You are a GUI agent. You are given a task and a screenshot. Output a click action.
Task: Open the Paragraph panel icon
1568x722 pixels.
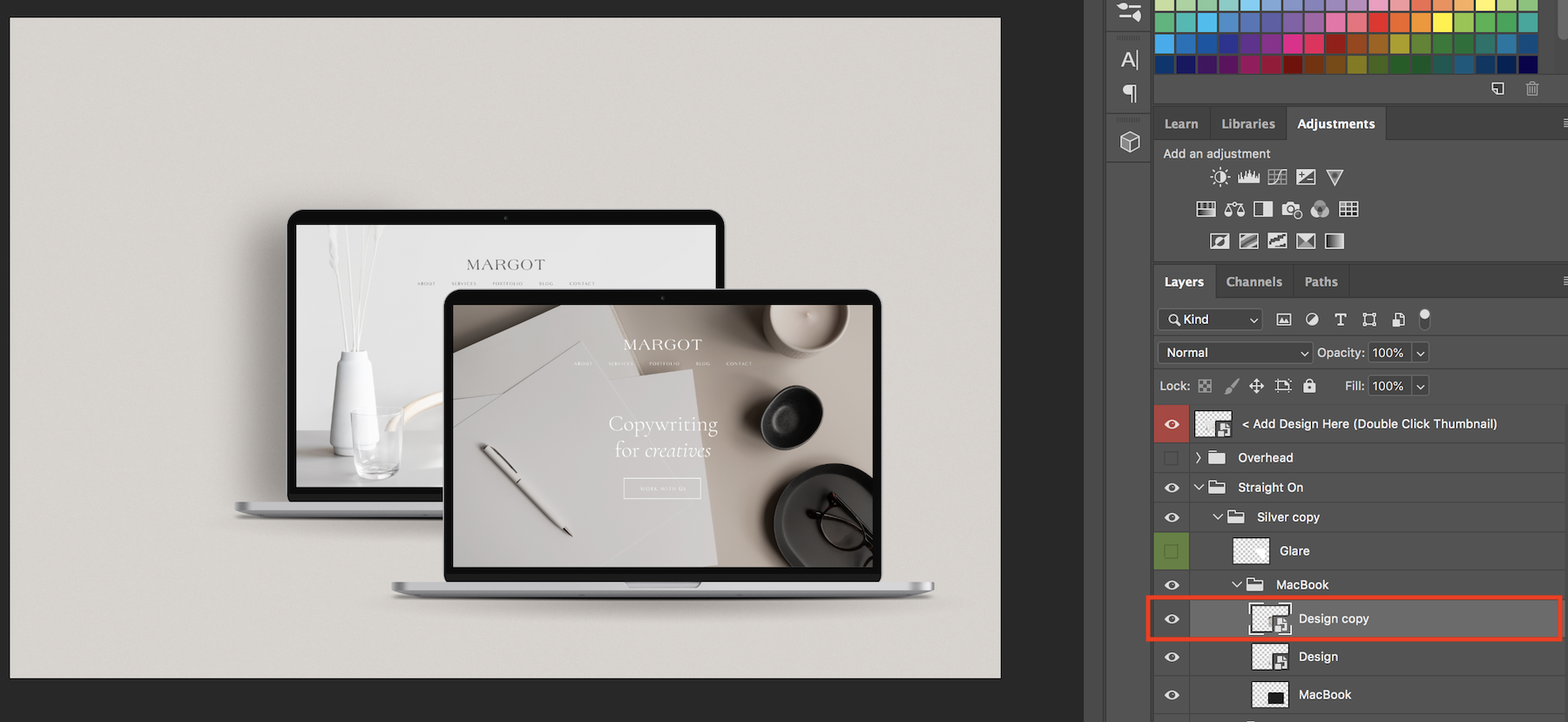coord(1130,92)
